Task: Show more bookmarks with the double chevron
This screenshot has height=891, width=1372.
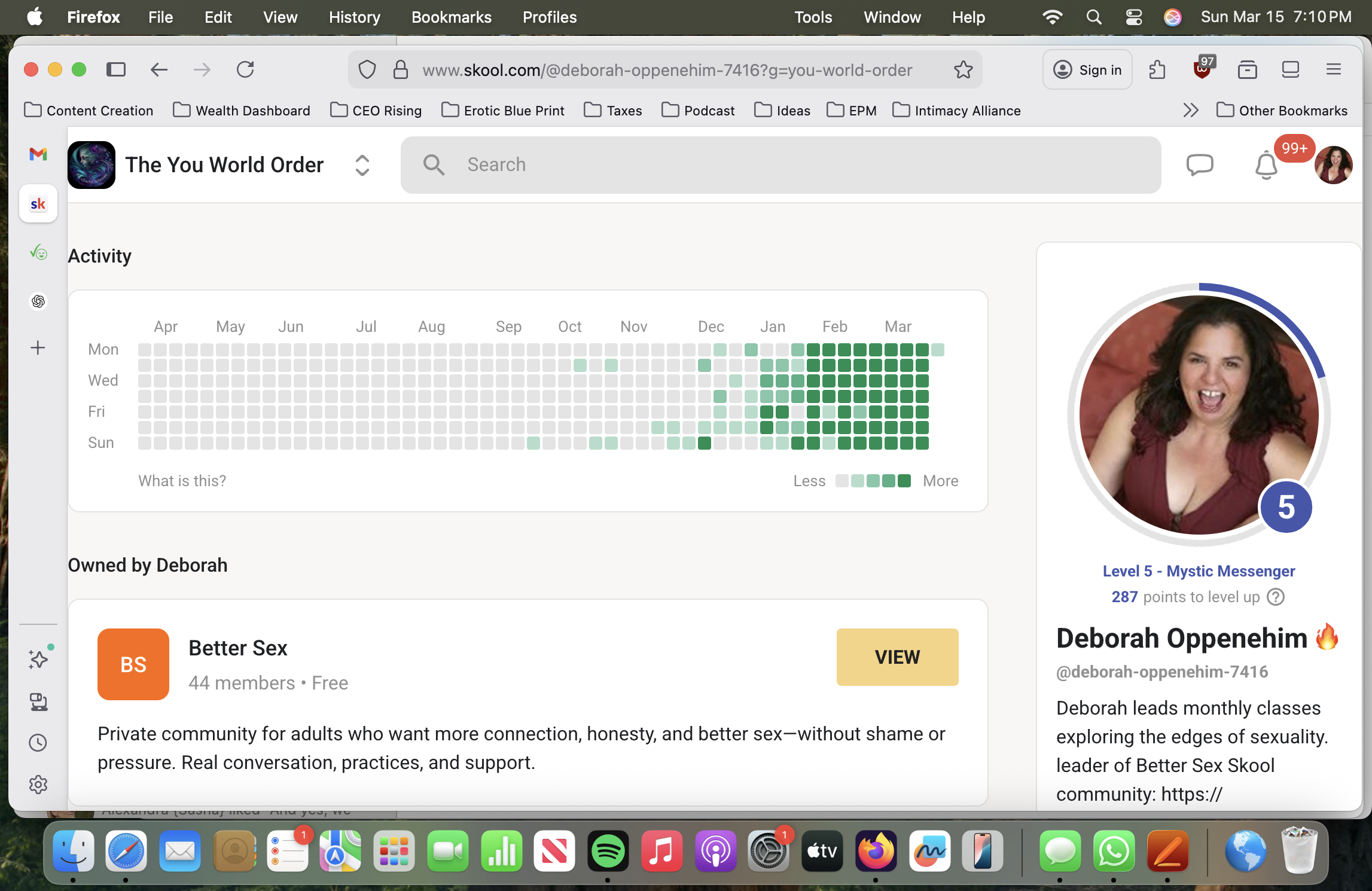Action: [x=1190, y=111]
